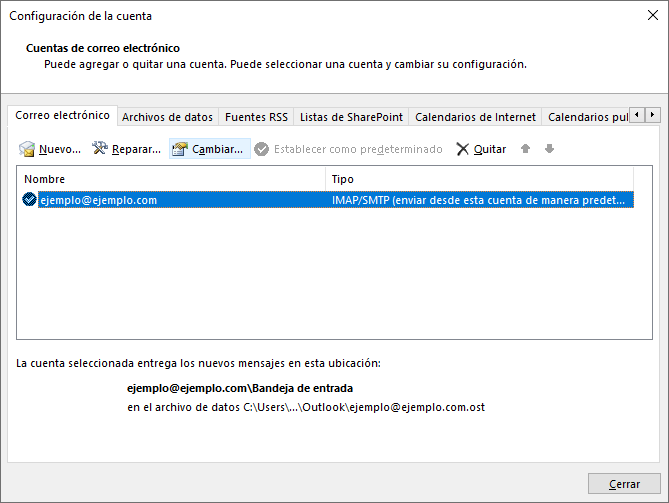This screenshot has height=503, width=669.
Task: Click the Reparar tools icon
Action: click(x=99, y=149)
